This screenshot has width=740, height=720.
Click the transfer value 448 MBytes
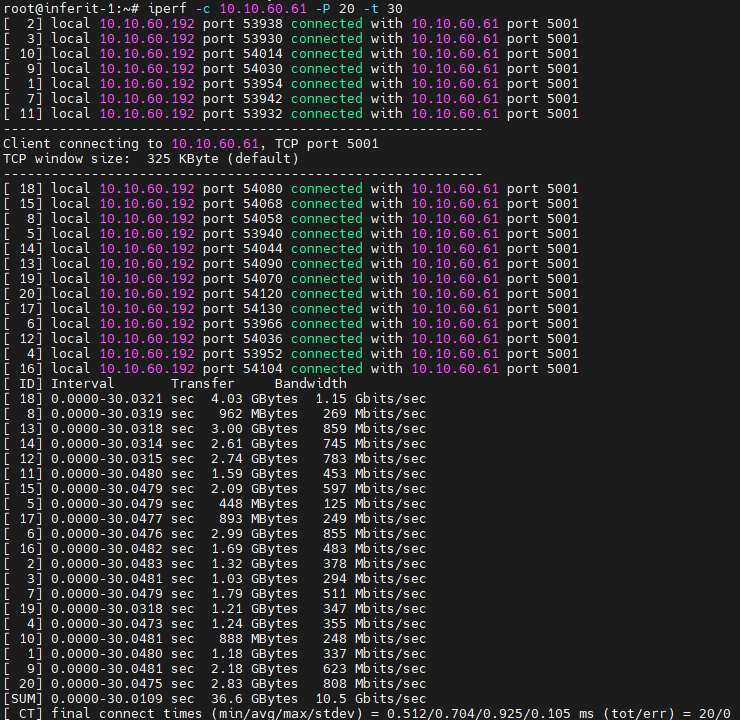click(259, 504)
